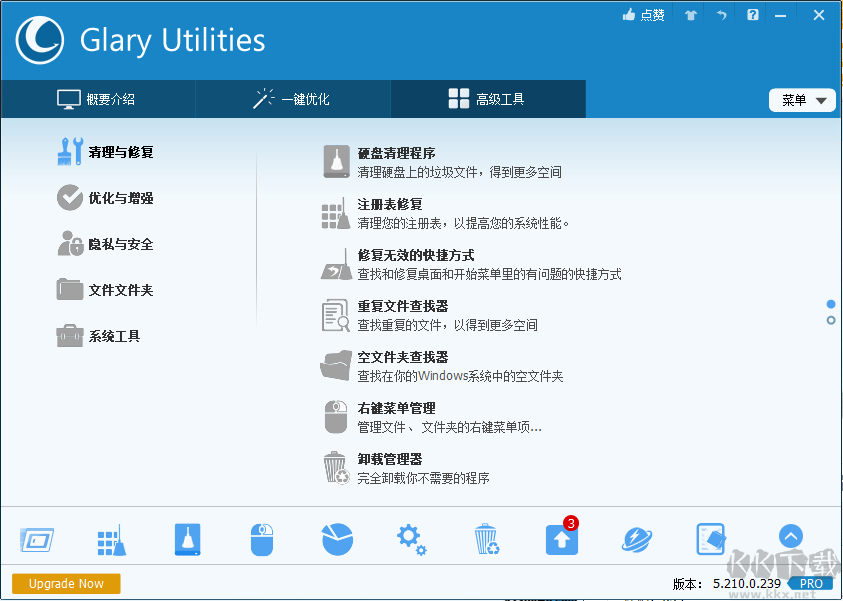
Task: Click the 修复无效的快捷方式 shortcut icon
Action: [x=337, y=264]
